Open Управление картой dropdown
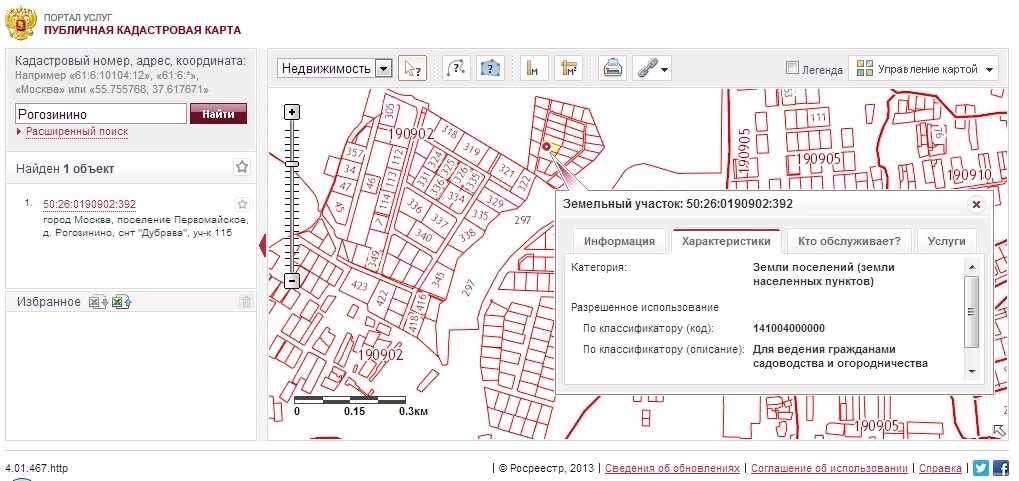 [923, 68]
